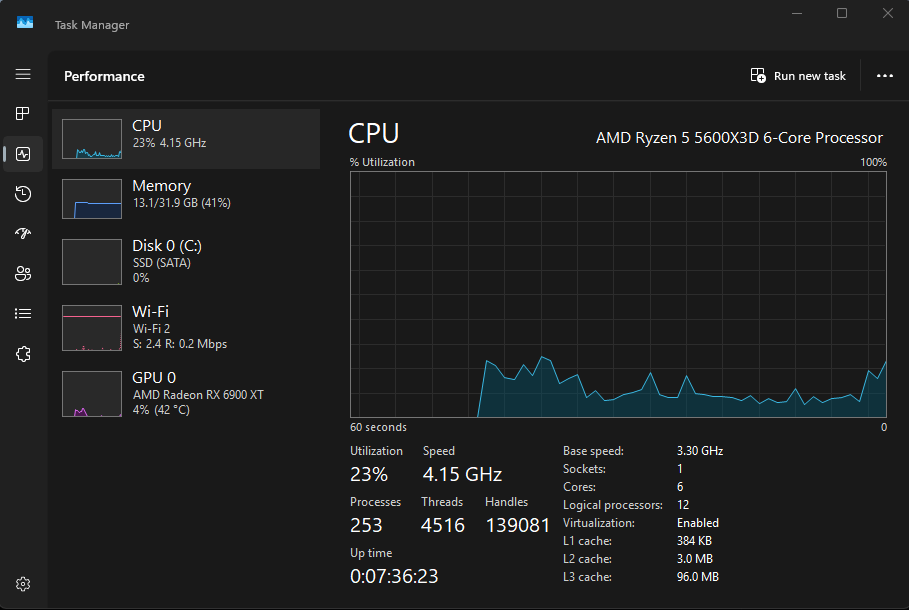Select the GPU 0 performance entry
Screen dimensions: 909x610
pos(186,394)
